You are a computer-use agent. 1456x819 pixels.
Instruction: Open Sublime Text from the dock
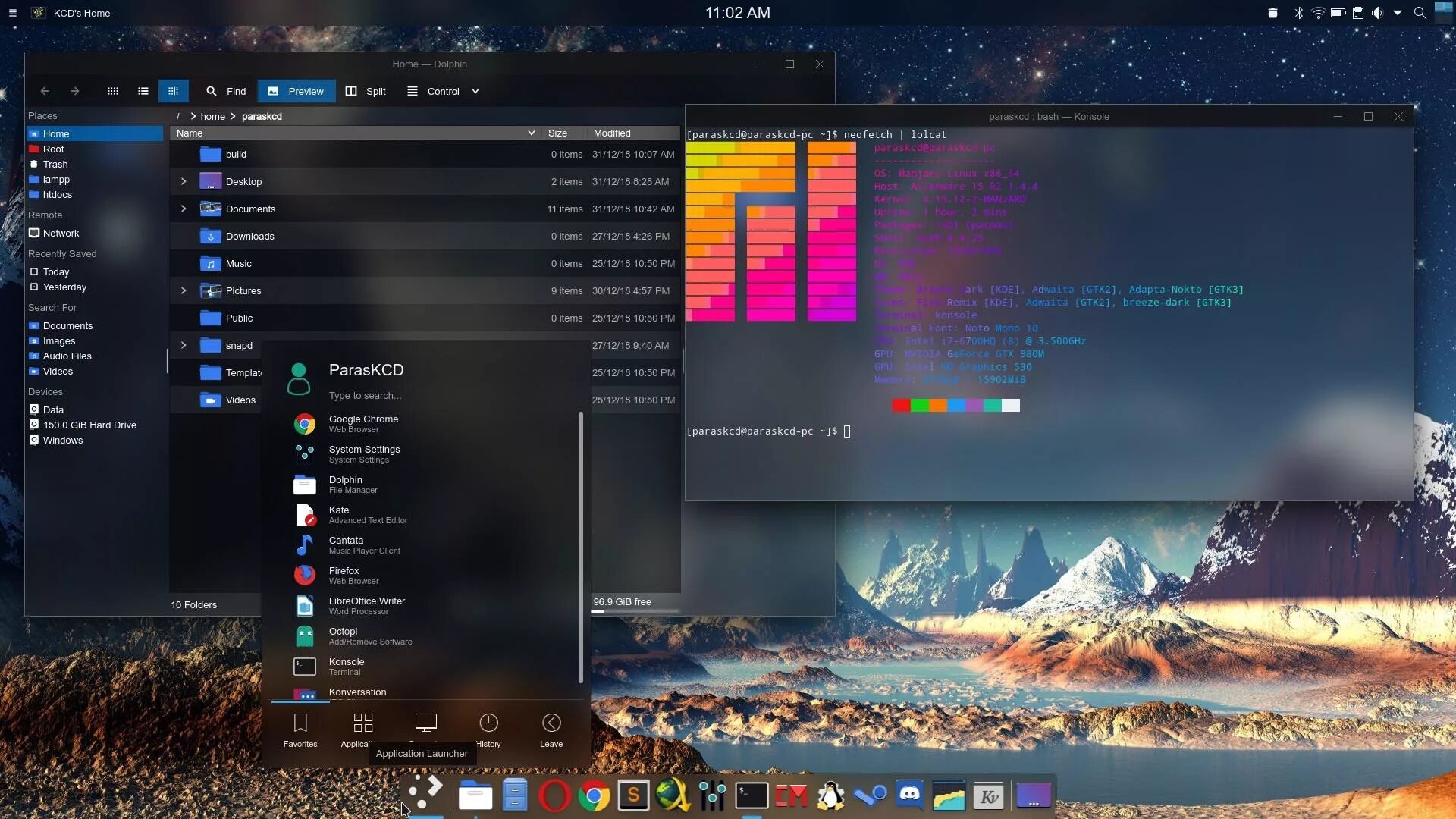(x=633, y=795)
